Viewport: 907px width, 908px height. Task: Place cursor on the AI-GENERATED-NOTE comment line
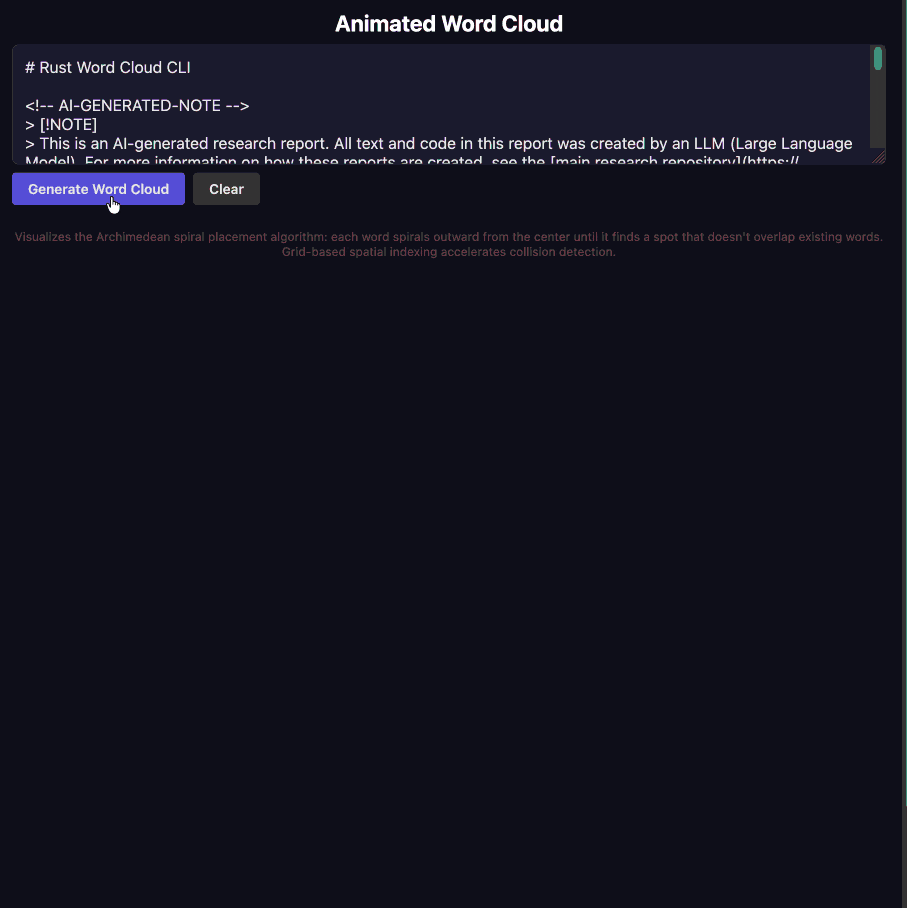click(137, 105)
